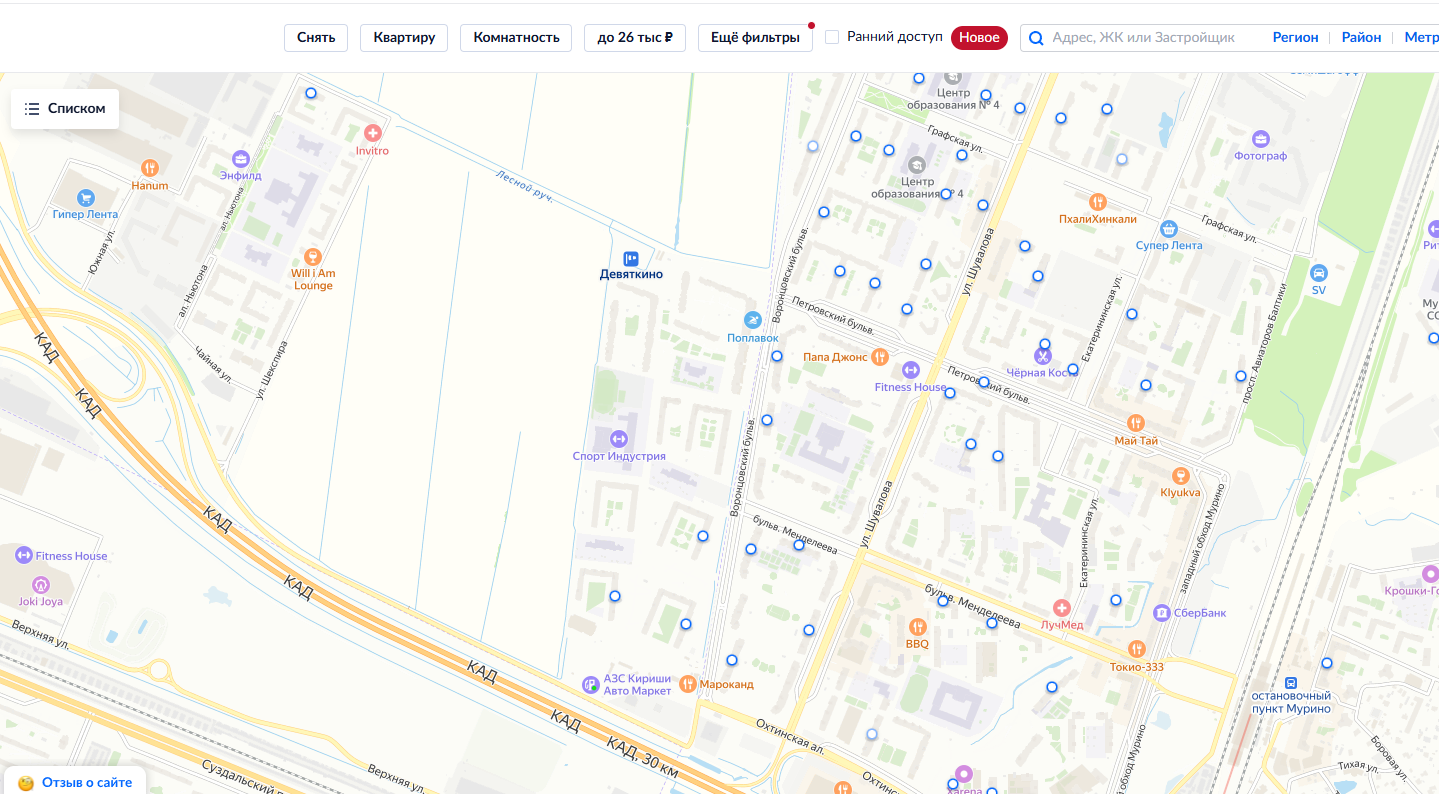This screenshot has width=1439, height=794.
Task: Click the ЛучМед medical cross icon
Action: coord(1062,607)
